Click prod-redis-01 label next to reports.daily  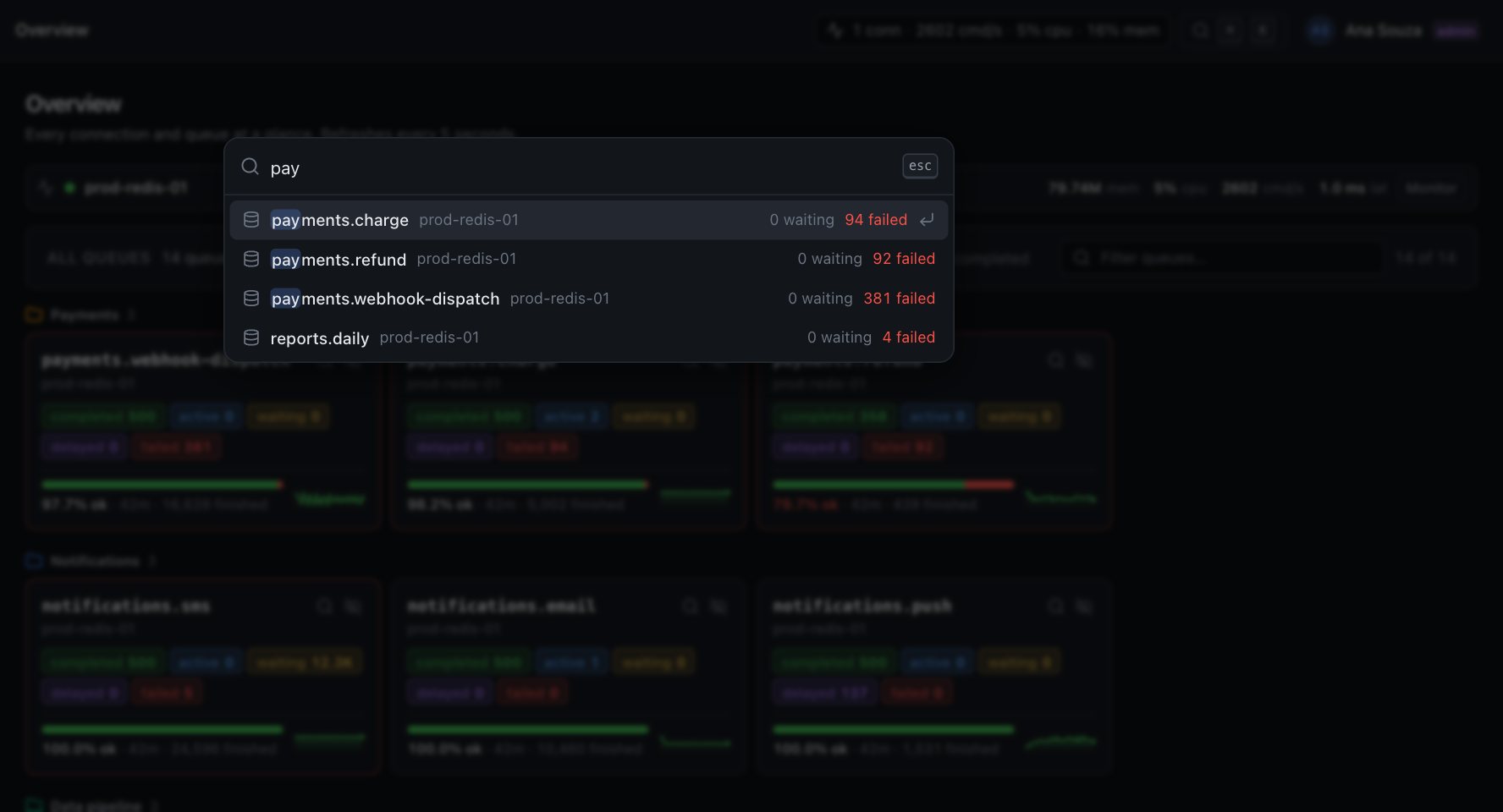click(429, 337)
